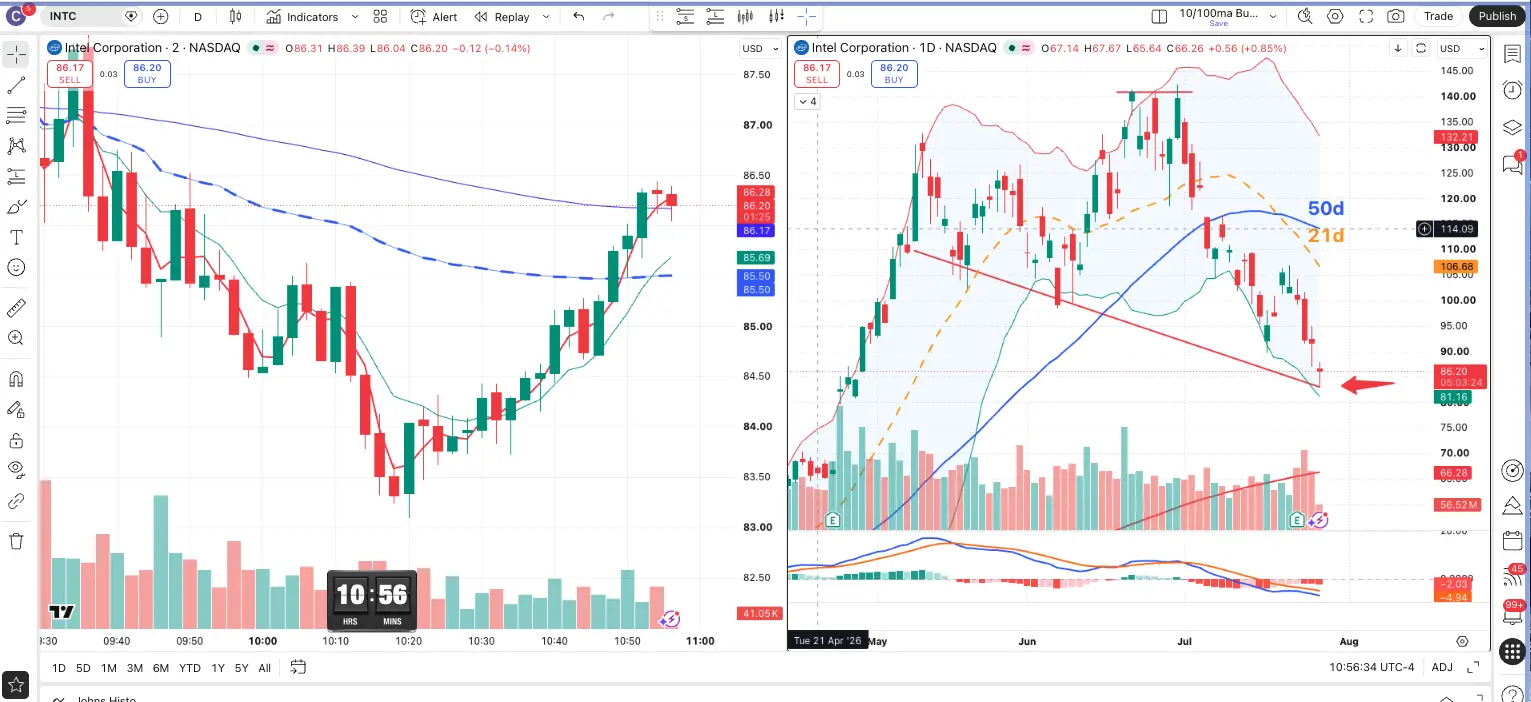Screen dimensions: 1531x702
Task: Click the 86.20 BUY button on right chart
Action: (894, 74)
